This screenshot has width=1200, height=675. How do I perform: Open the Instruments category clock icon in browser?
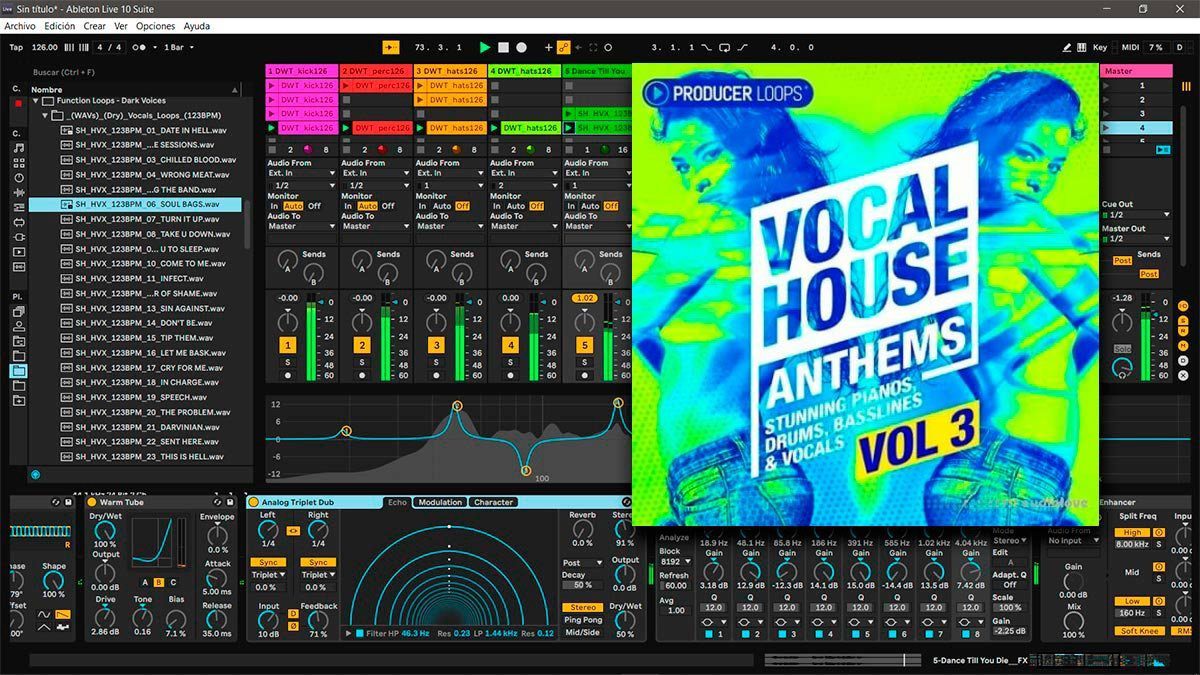18,177
